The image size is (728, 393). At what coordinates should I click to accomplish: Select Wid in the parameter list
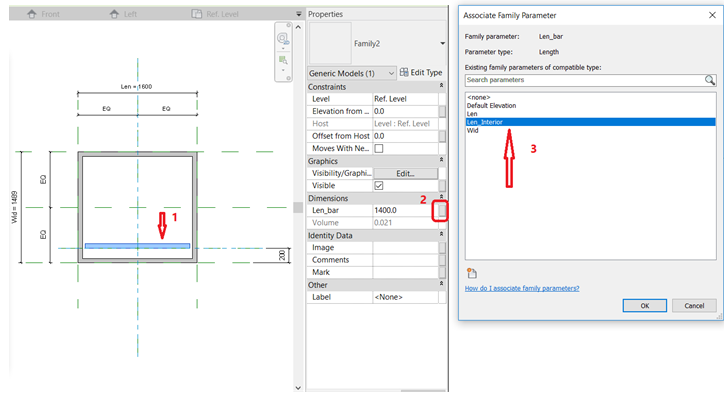(590, 131)
